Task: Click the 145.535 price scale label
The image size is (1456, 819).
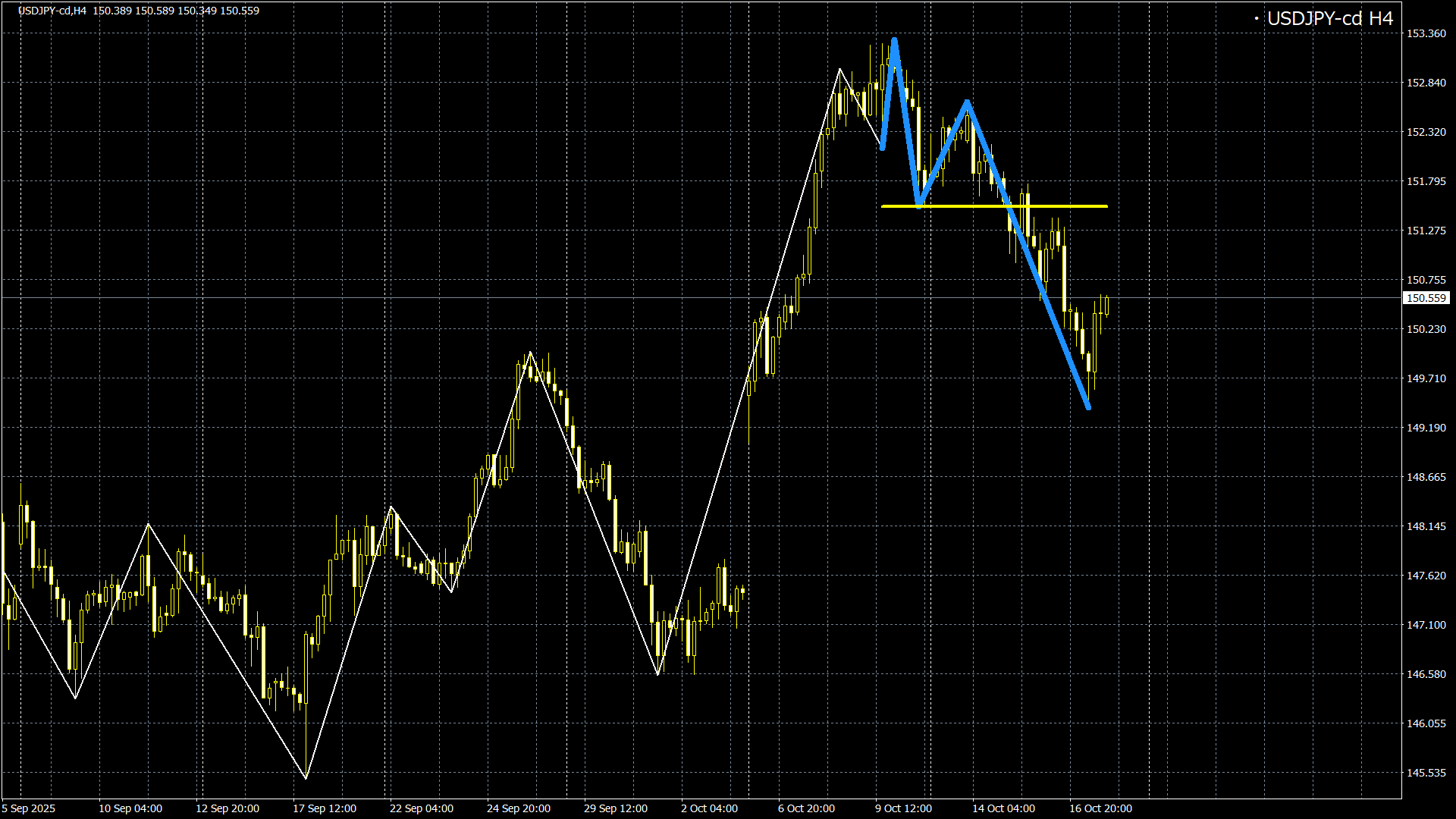Action: [1426, 773]
